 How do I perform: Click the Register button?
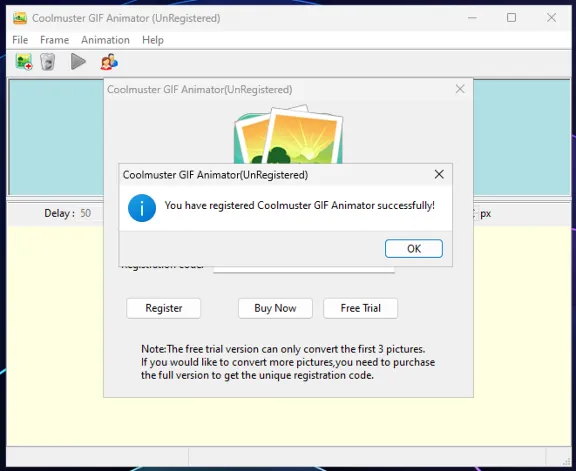pos(163,308)
